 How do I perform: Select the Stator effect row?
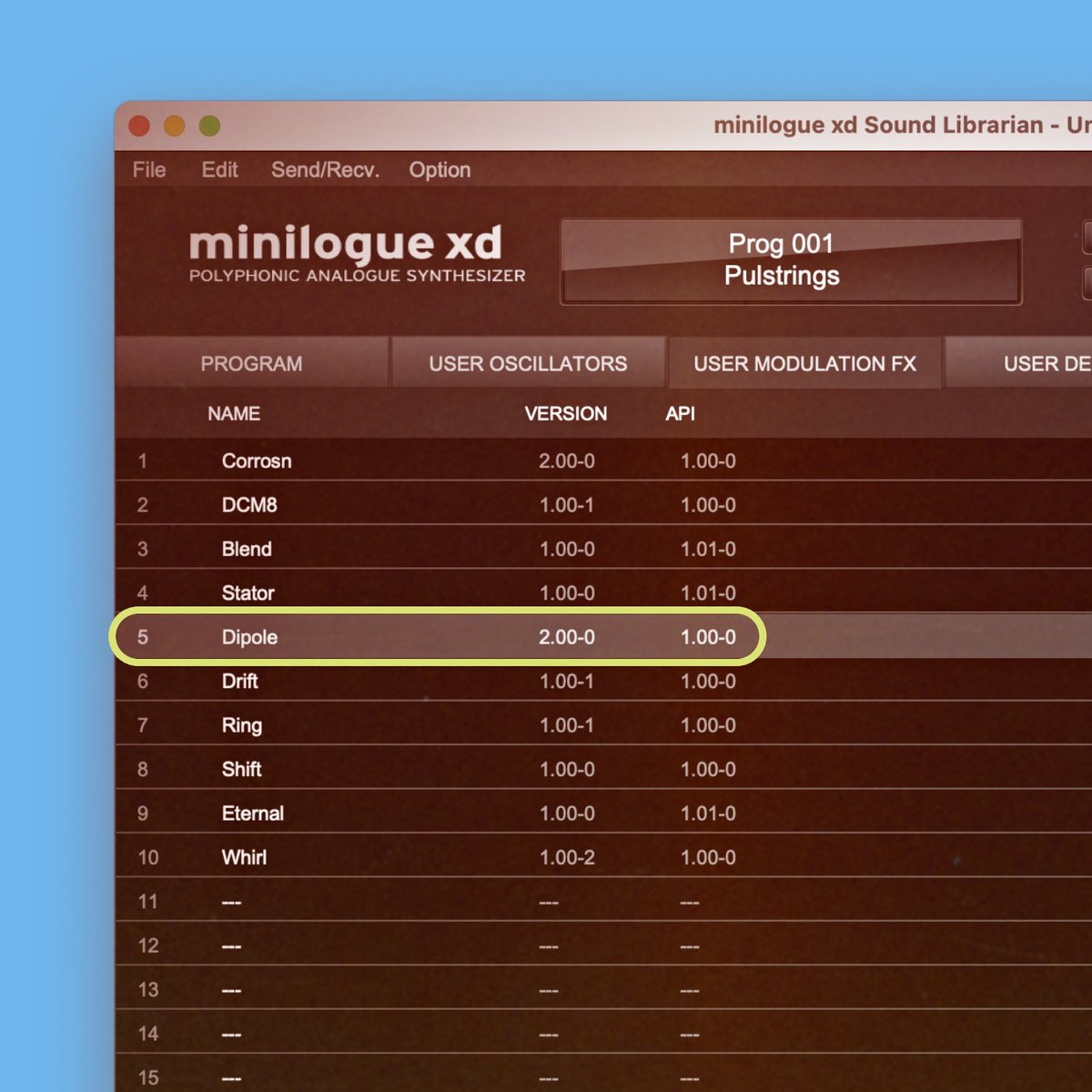click(603, 592)
